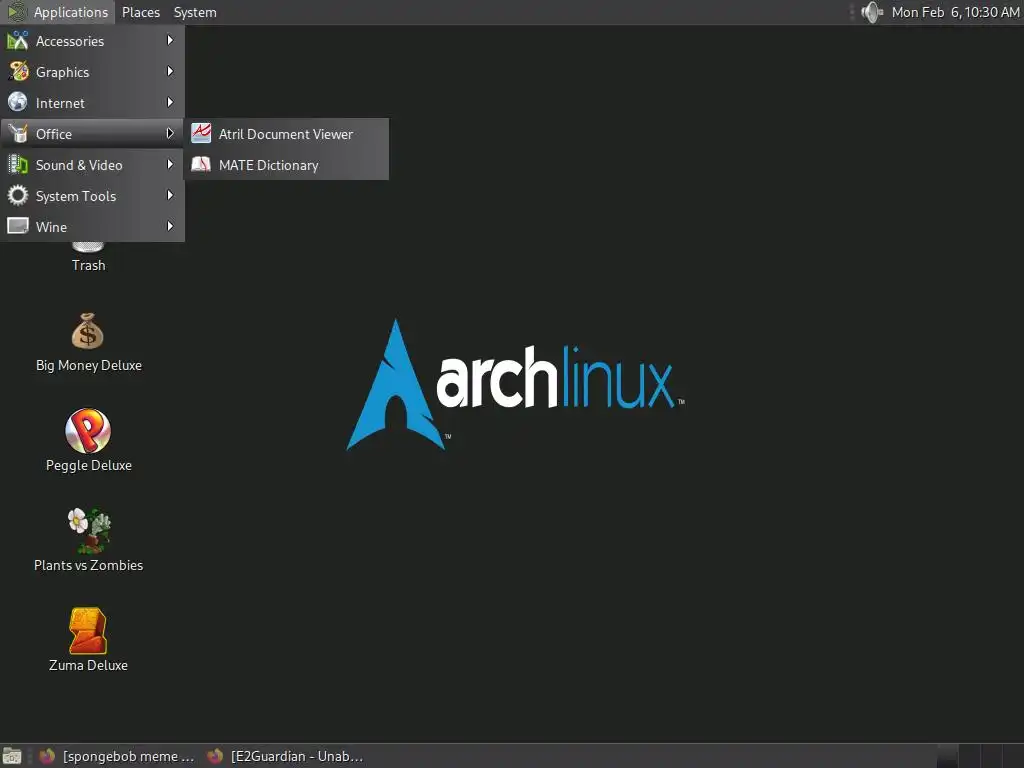Click the Atril Document Viewer icon
Screen dimensions: 1024x768
[x=201, y=133]
